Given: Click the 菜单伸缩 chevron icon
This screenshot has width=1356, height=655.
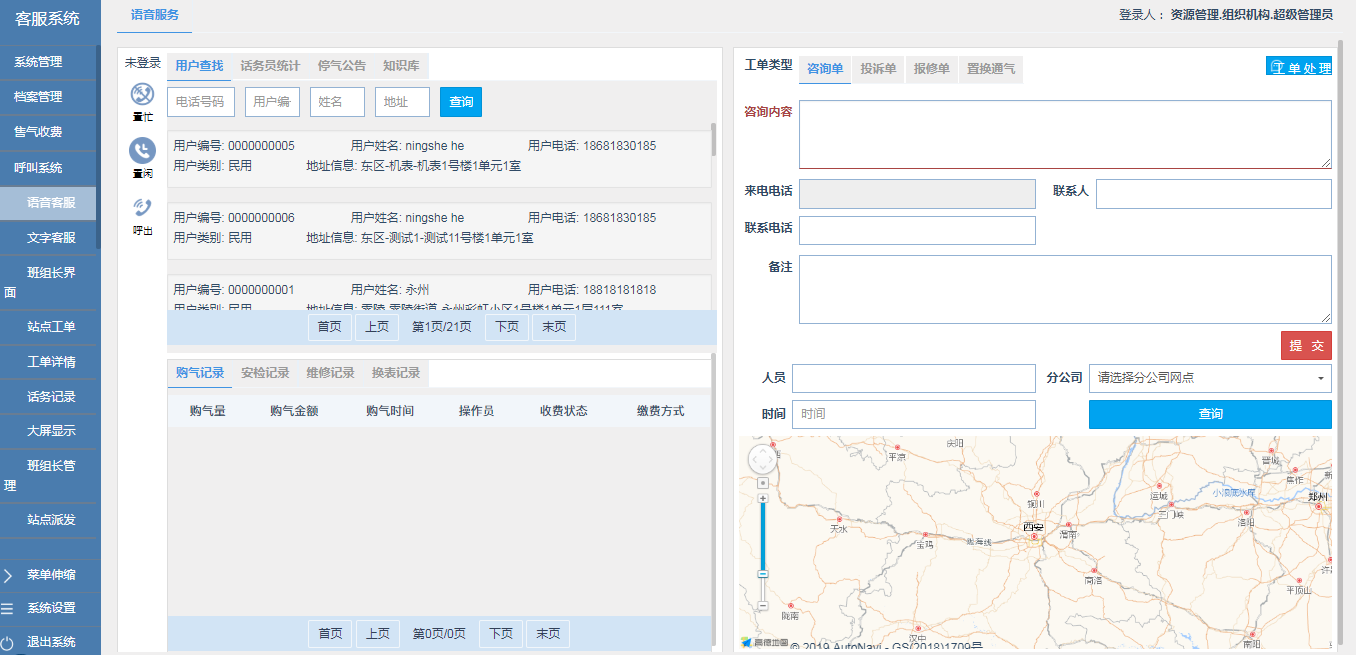Looking at the screenshot, I should tap(8, 575).
